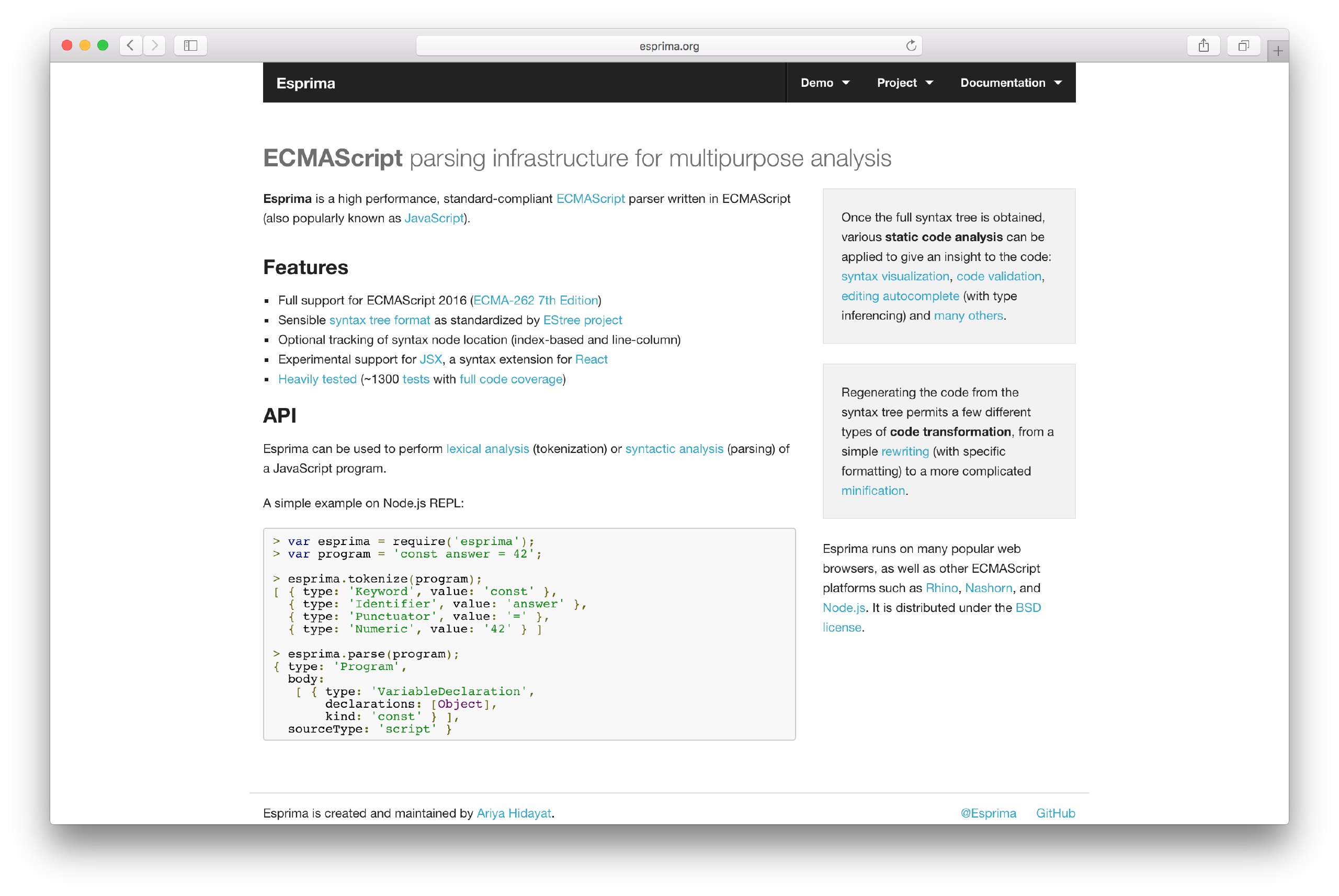Open the minification link

point(873,490)
